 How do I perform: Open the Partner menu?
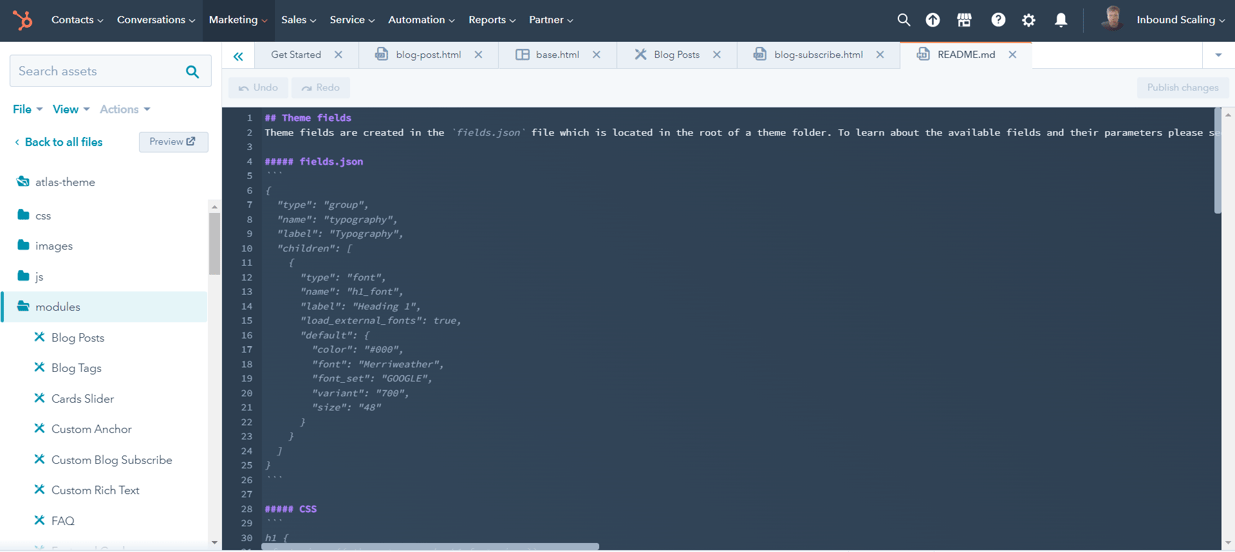pos(551,20)
